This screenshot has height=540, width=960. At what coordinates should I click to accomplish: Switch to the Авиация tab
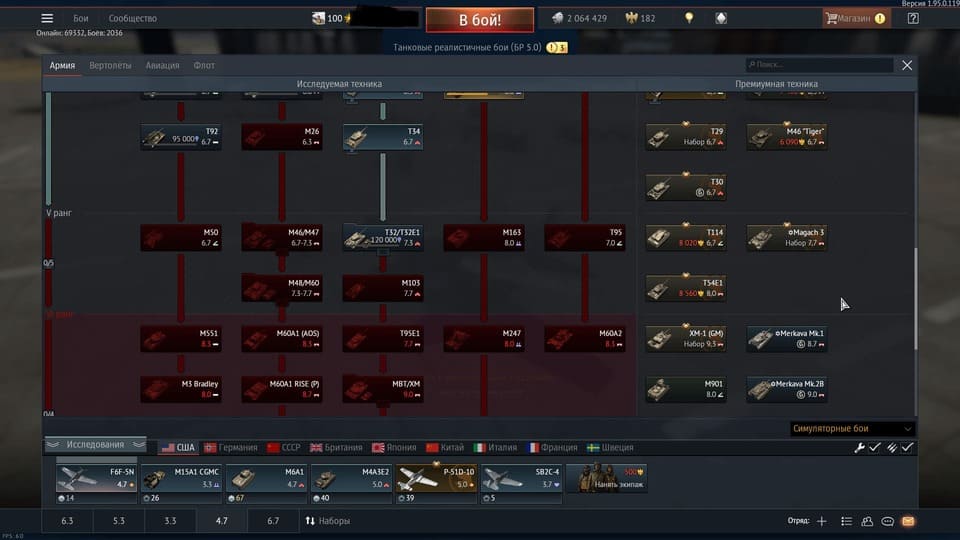coord(162,65)
